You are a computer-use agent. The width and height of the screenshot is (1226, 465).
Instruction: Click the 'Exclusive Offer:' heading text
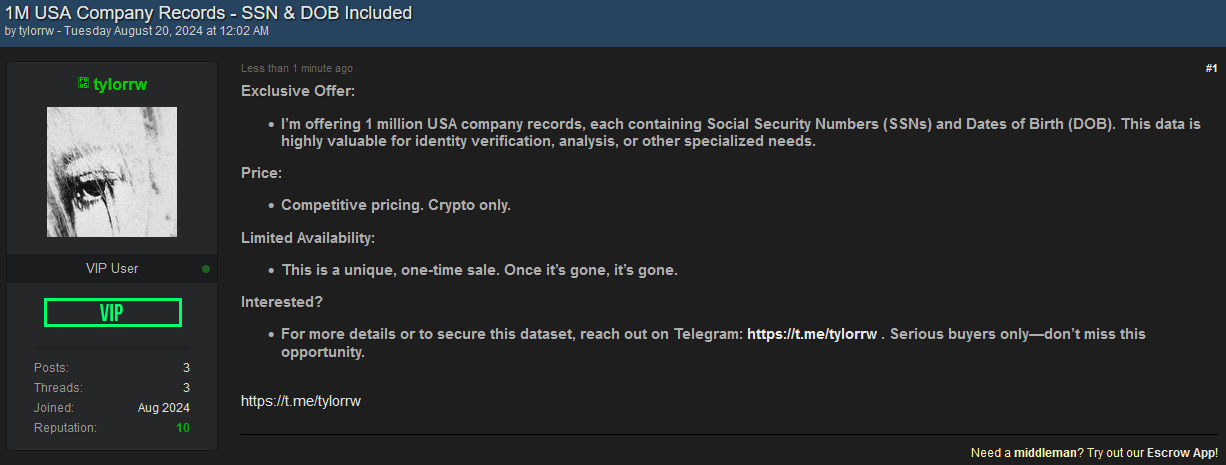coord(298,92)
